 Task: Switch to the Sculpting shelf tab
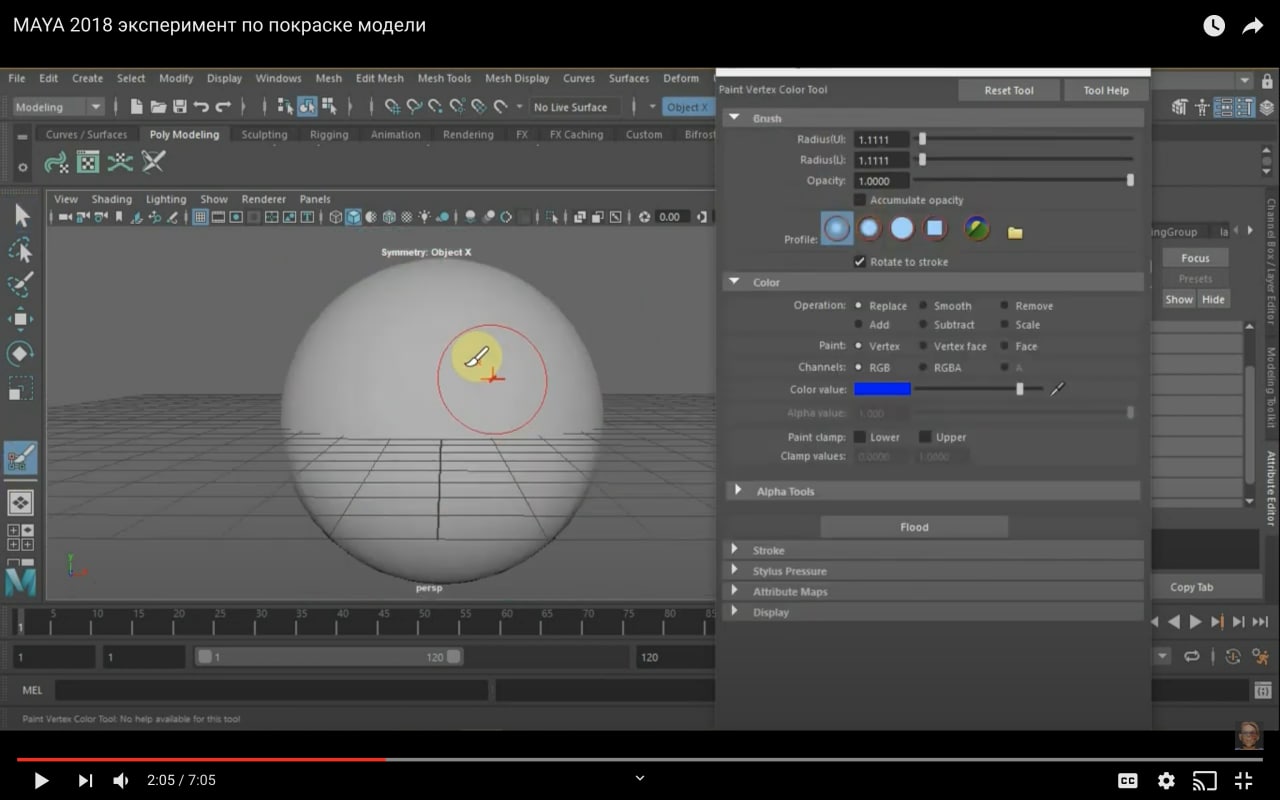pos(264,135)
